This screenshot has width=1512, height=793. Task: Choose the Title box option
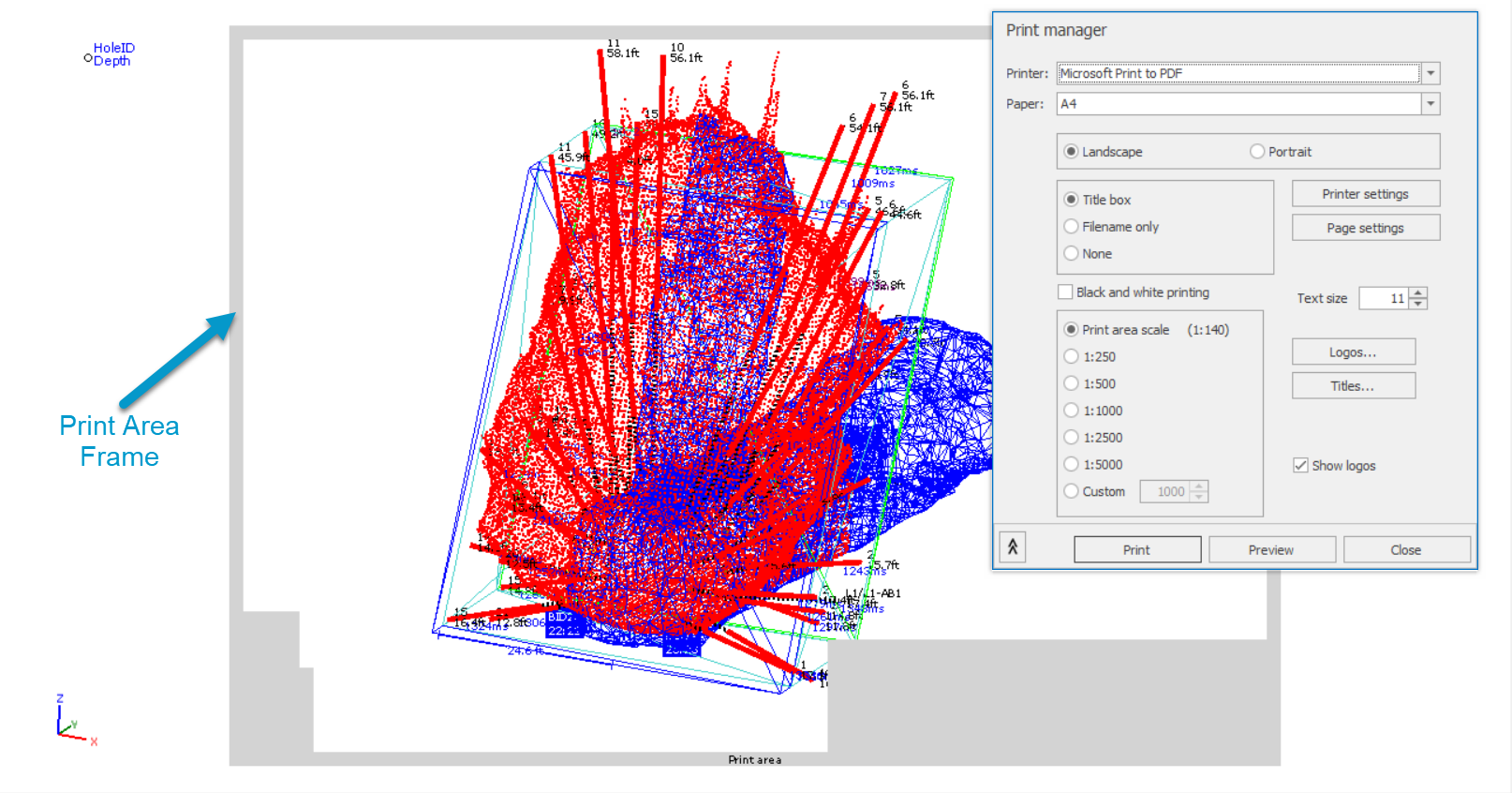[1098, 200]
